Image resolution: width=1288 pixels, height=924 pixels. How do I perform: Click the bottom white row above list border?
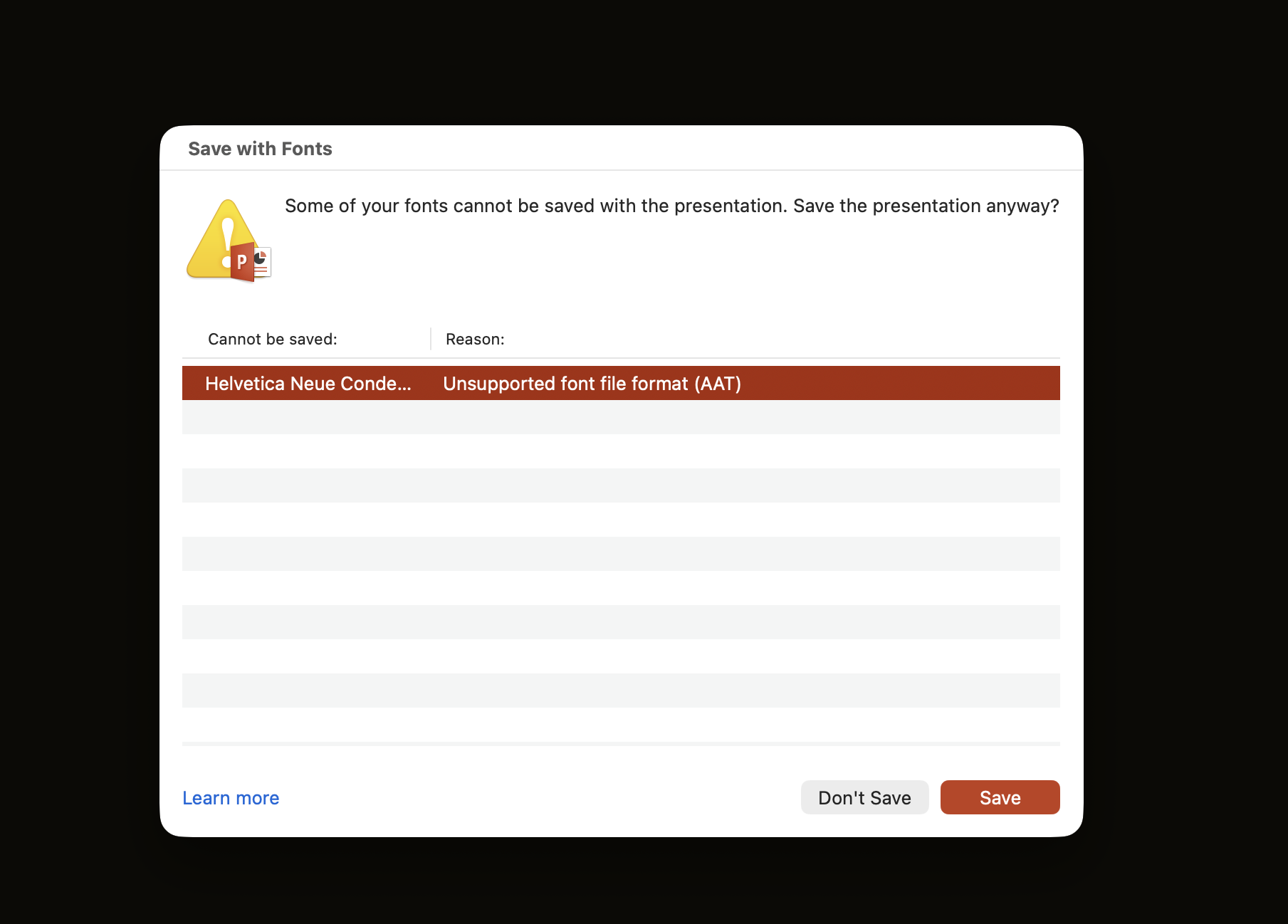(x=621, y=725)
